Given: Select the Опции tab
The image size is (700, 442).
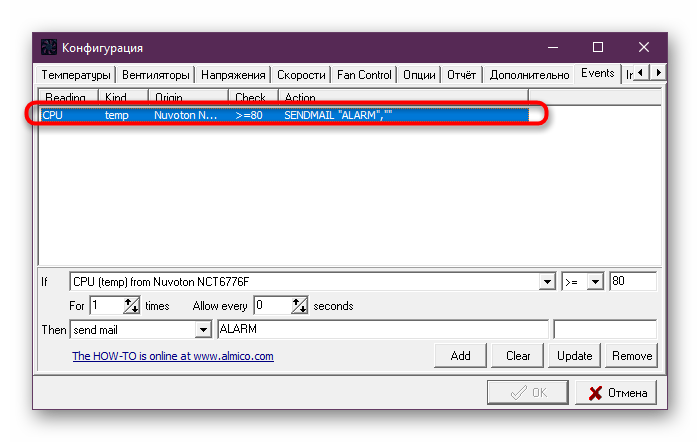Looking at the screenshot, I should click(x=419, y=75).
